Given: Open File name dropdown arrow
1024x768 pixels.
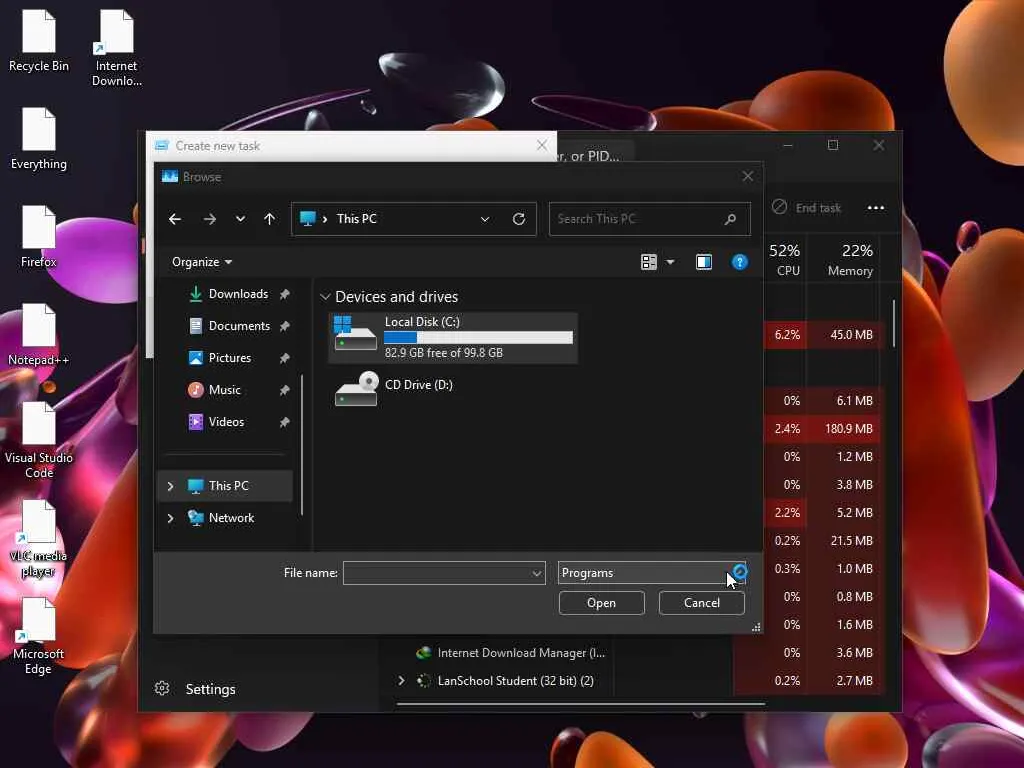Looking at the screenshot, I should coord(536,573).
